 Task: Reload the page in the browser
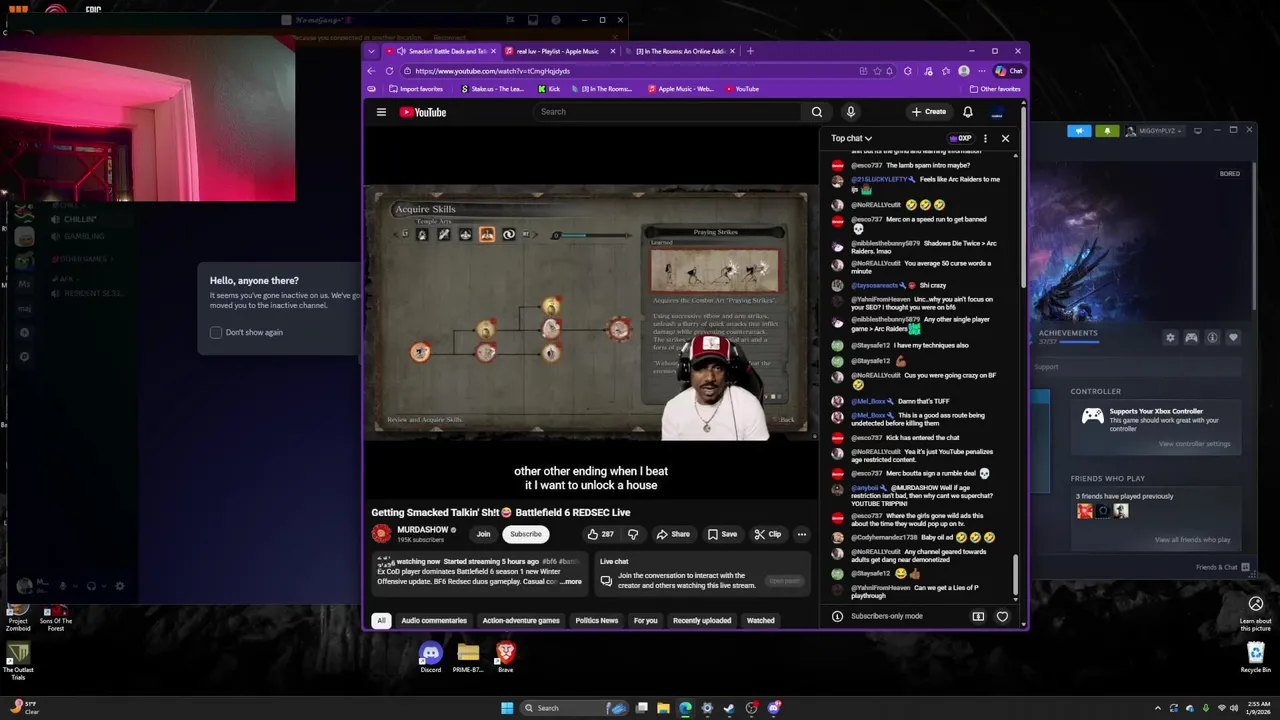(388, 71)
